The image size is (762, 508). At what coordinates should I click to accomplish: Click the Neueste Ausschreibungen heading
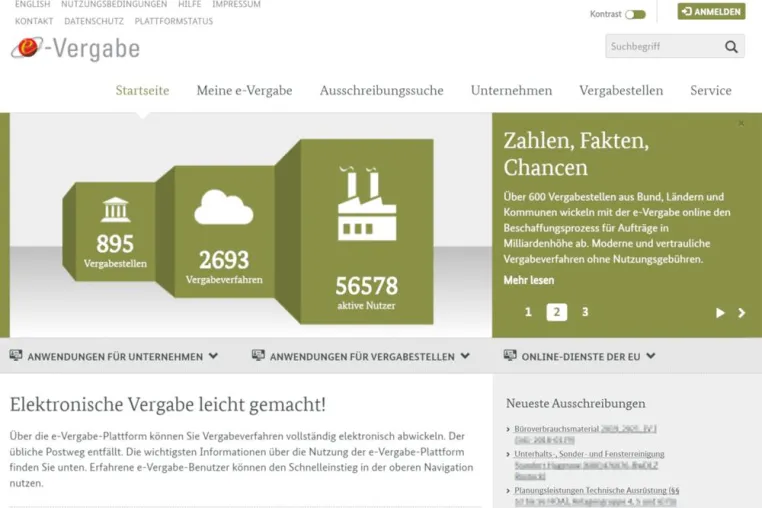point(576,403)
